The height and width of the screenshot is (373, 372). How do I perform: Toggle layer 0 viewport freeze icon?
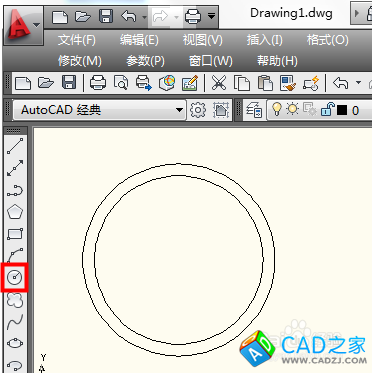(310, 109)
